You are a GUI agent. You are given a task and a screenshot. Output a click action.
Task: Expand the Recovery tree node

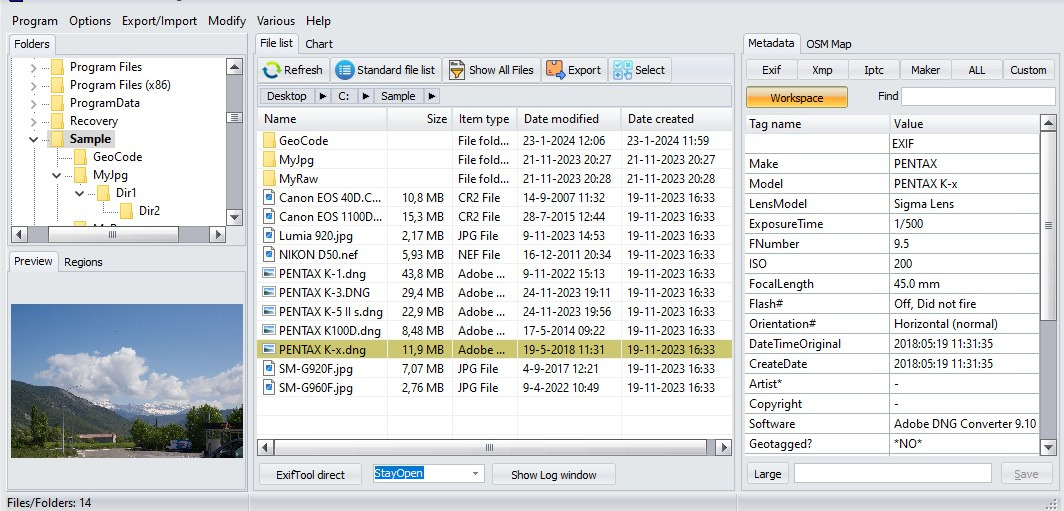tap(33, 121)
